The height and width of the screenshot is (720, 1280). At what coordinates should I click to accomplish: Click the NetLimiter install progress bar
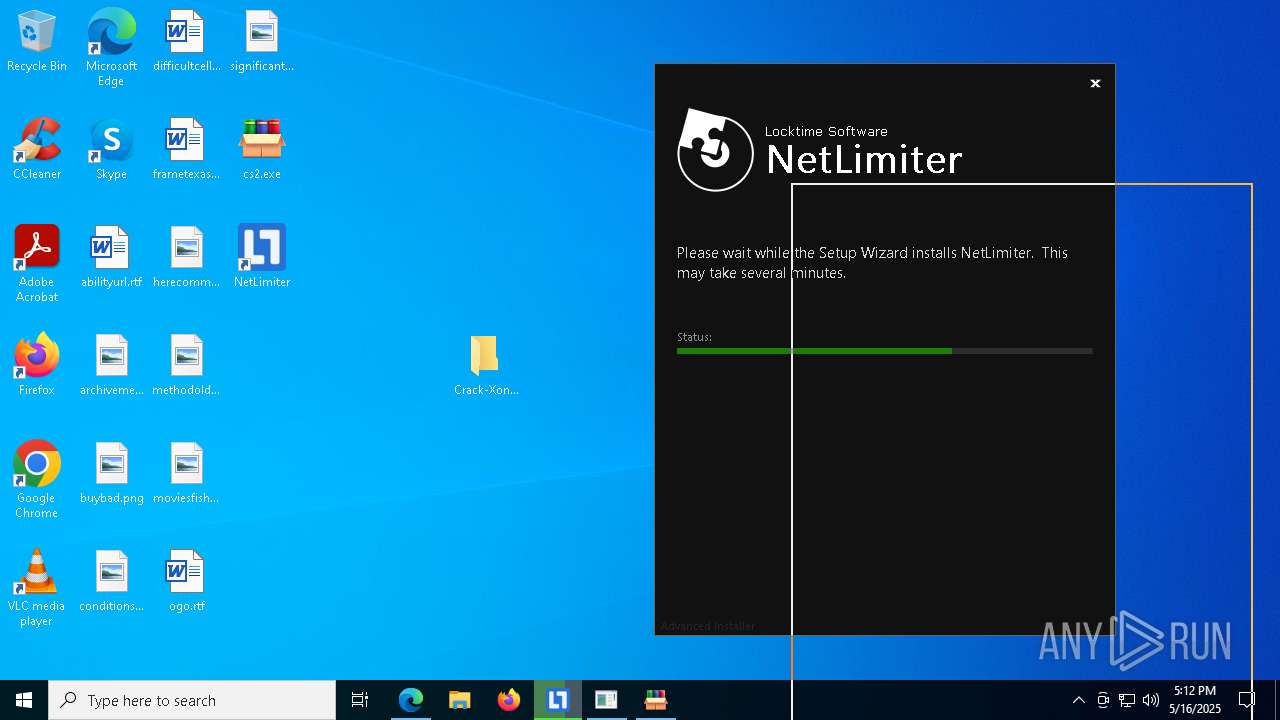(884, 351)
